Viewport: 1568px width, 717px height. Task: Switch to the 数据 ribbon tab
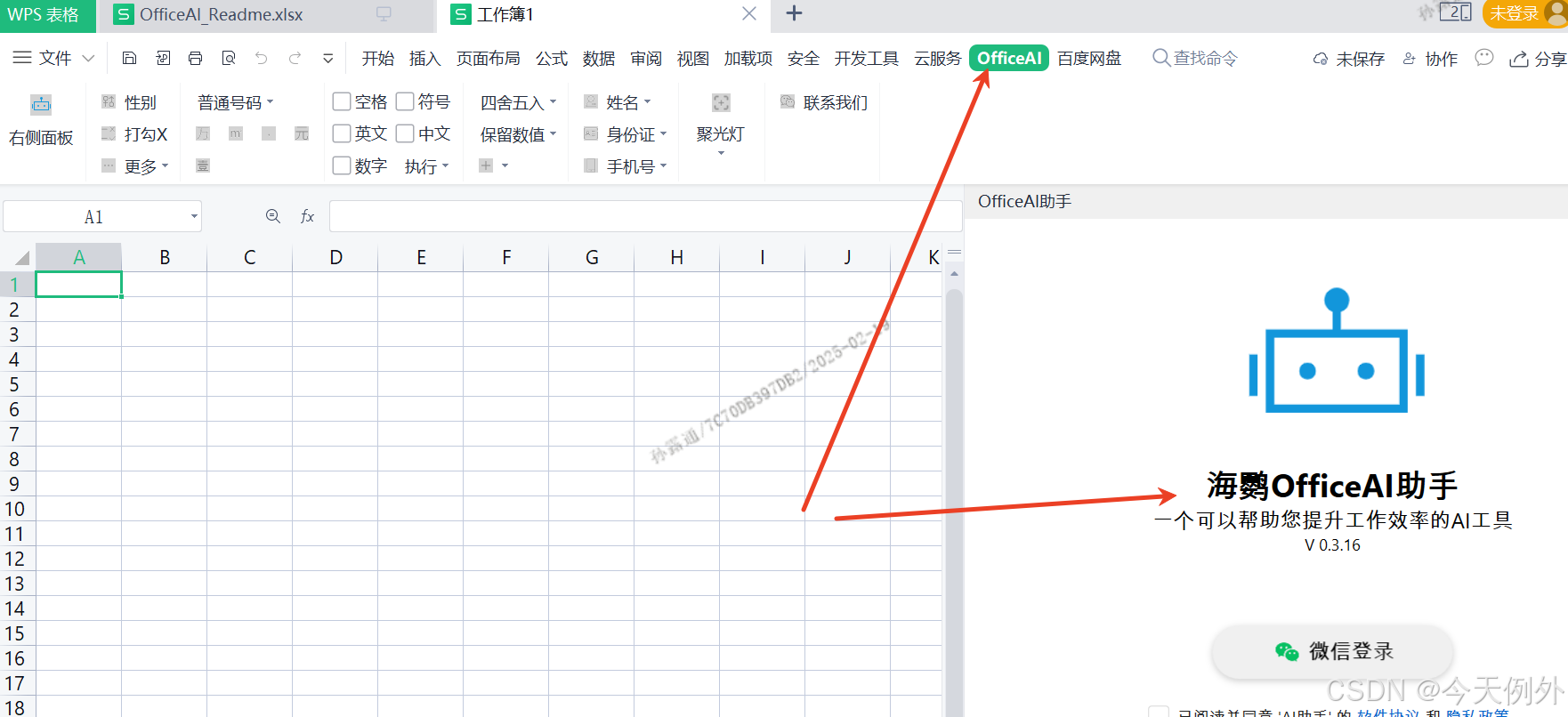point(599,58)
